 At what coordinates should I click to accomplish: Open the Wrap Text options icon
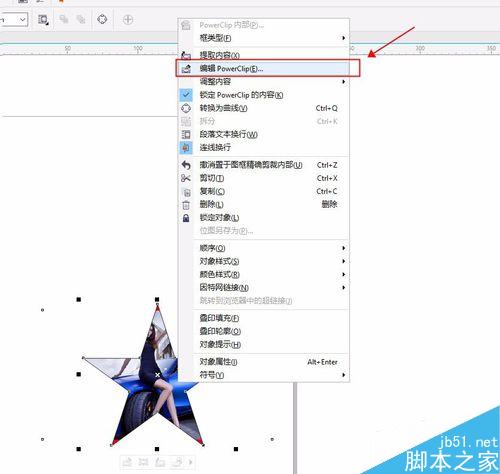pos(43,20)
